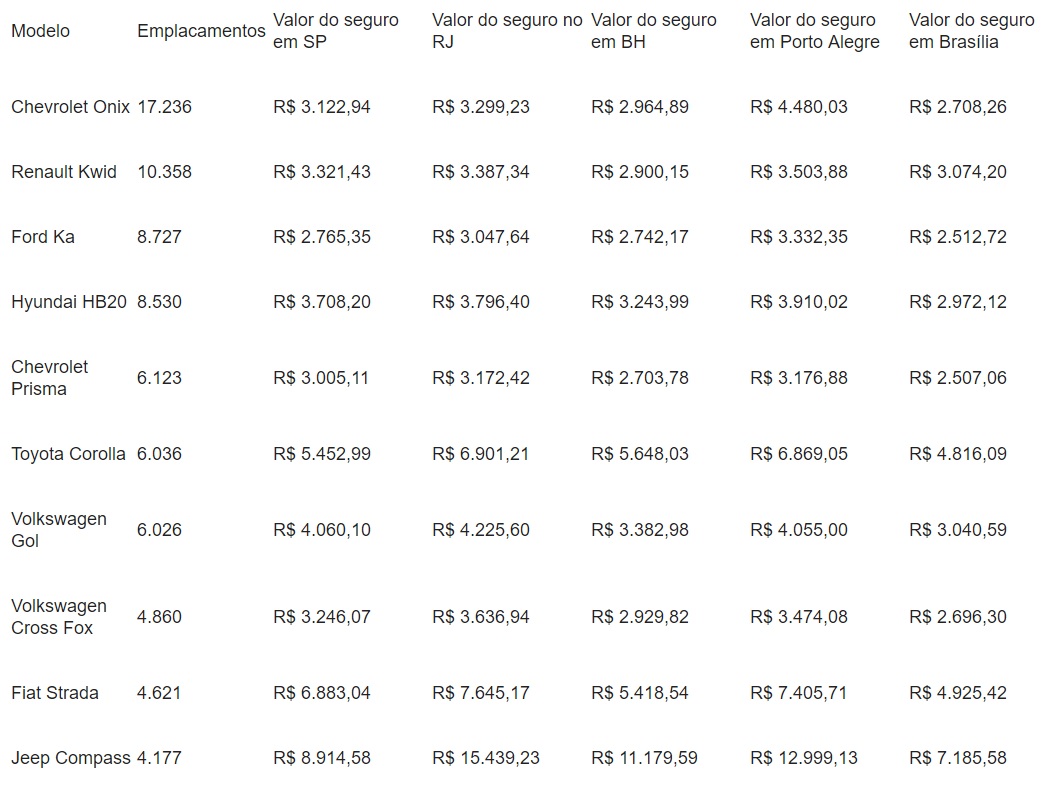This screenshot has height=786, width=1046.
Task: Click the R$ 2.507,06 Brasília value
Action: click(958, 378)
